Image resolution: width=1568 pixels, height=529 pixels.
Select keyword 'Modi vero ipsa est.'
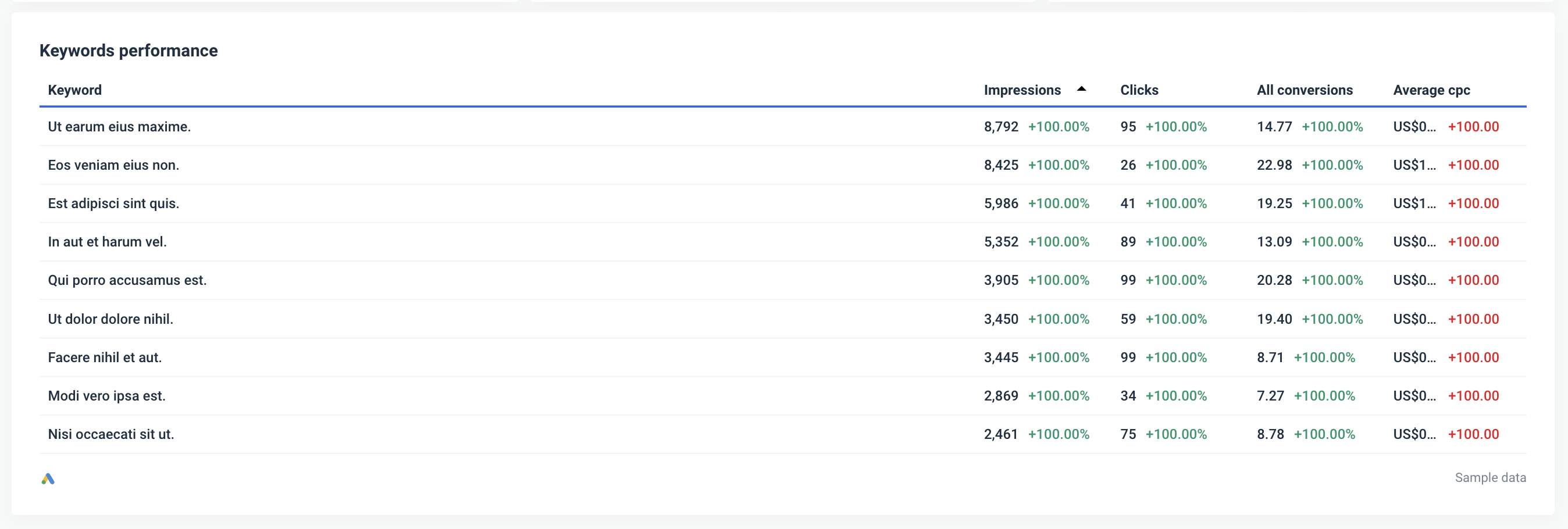tap(106, 396)
